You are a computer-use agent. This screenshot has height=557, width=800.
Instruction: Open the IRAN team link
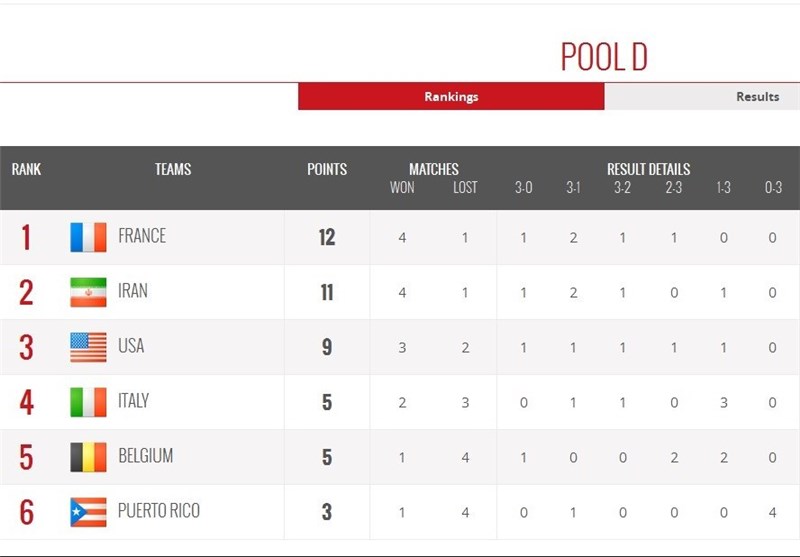point(132,291)
